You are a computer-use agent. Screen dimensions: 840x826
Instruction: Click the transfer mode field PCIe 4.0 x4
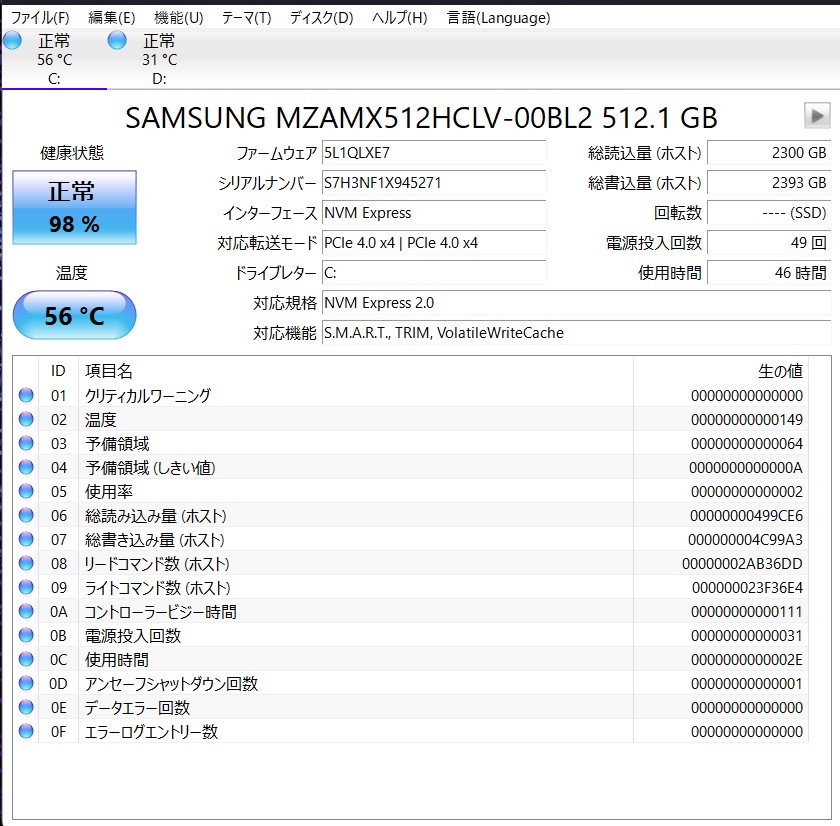click(x=434, y=243)
